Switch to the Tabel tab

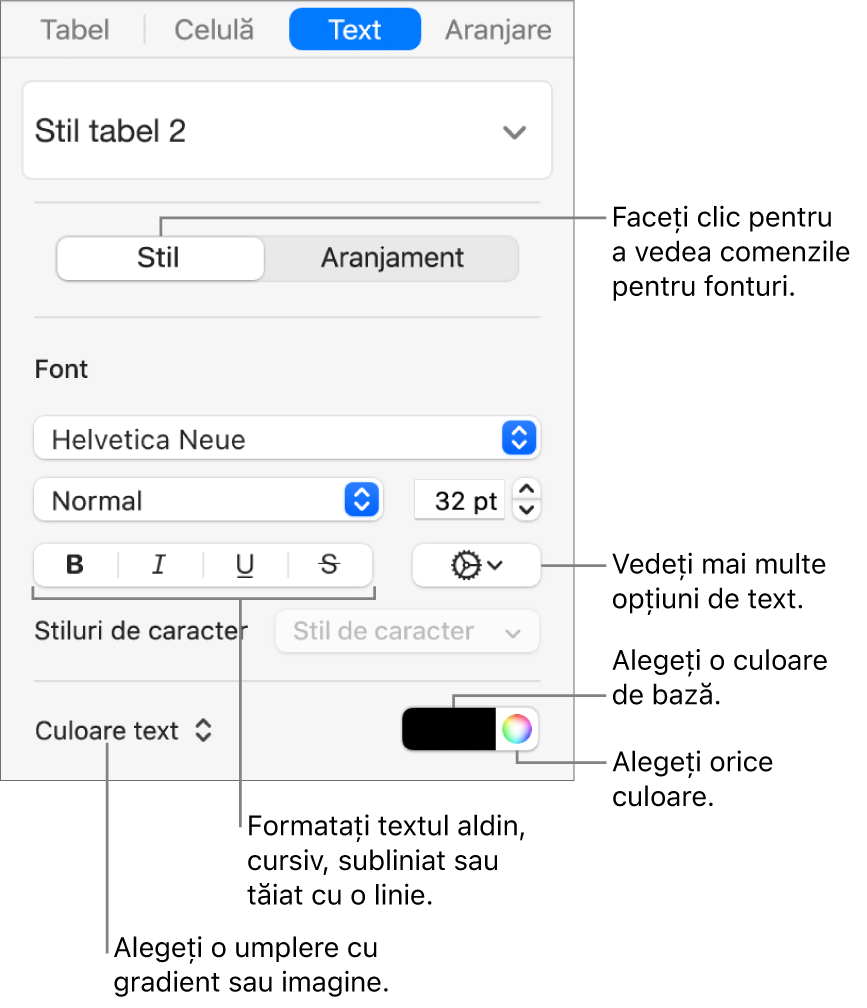[x=76, y=30]
